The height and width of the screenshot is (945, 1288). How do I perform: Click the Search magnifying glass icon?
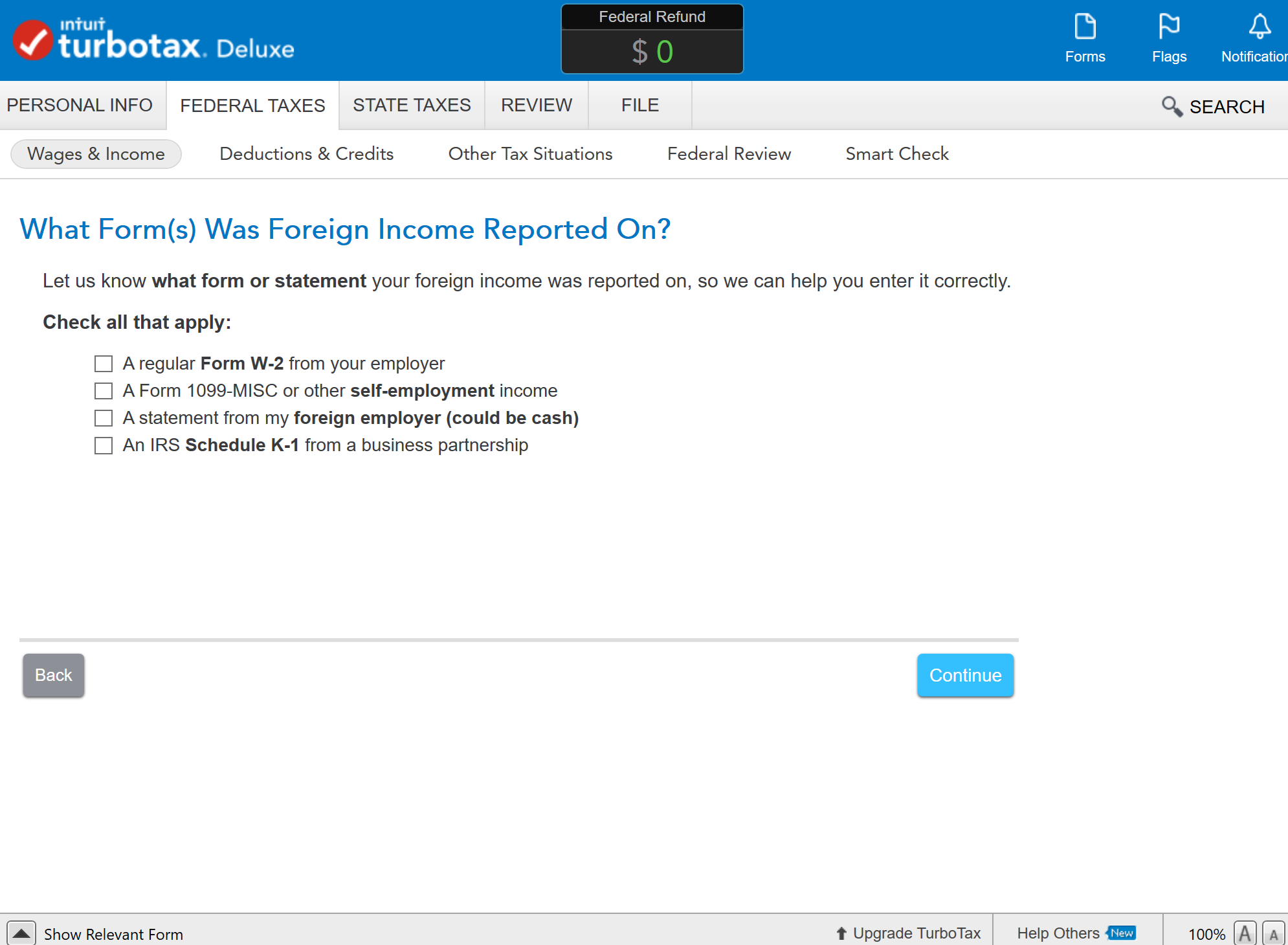click(1171, 106)
